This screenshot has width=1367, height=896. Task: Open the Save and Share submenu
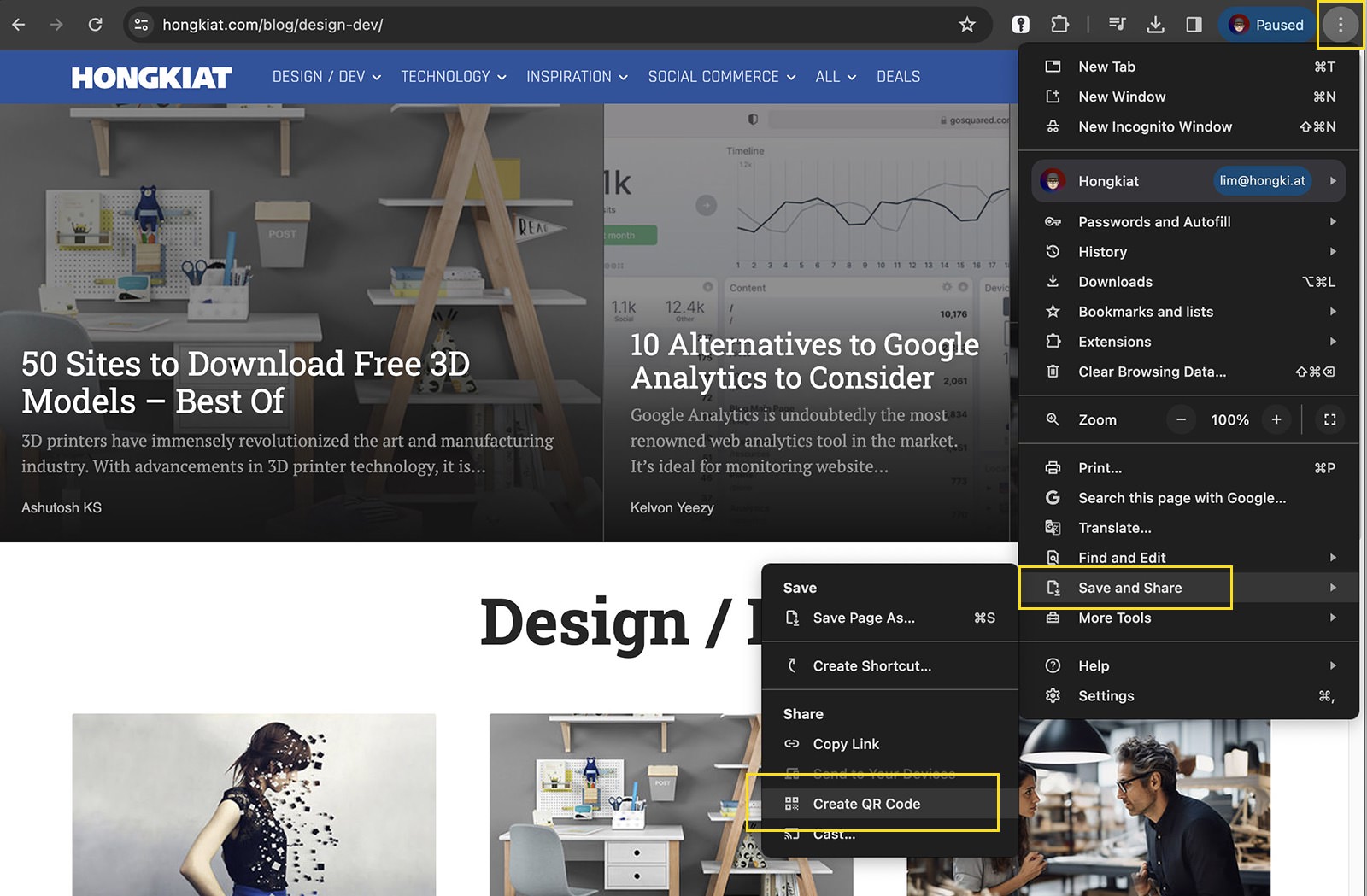[x=1188, y=588]
